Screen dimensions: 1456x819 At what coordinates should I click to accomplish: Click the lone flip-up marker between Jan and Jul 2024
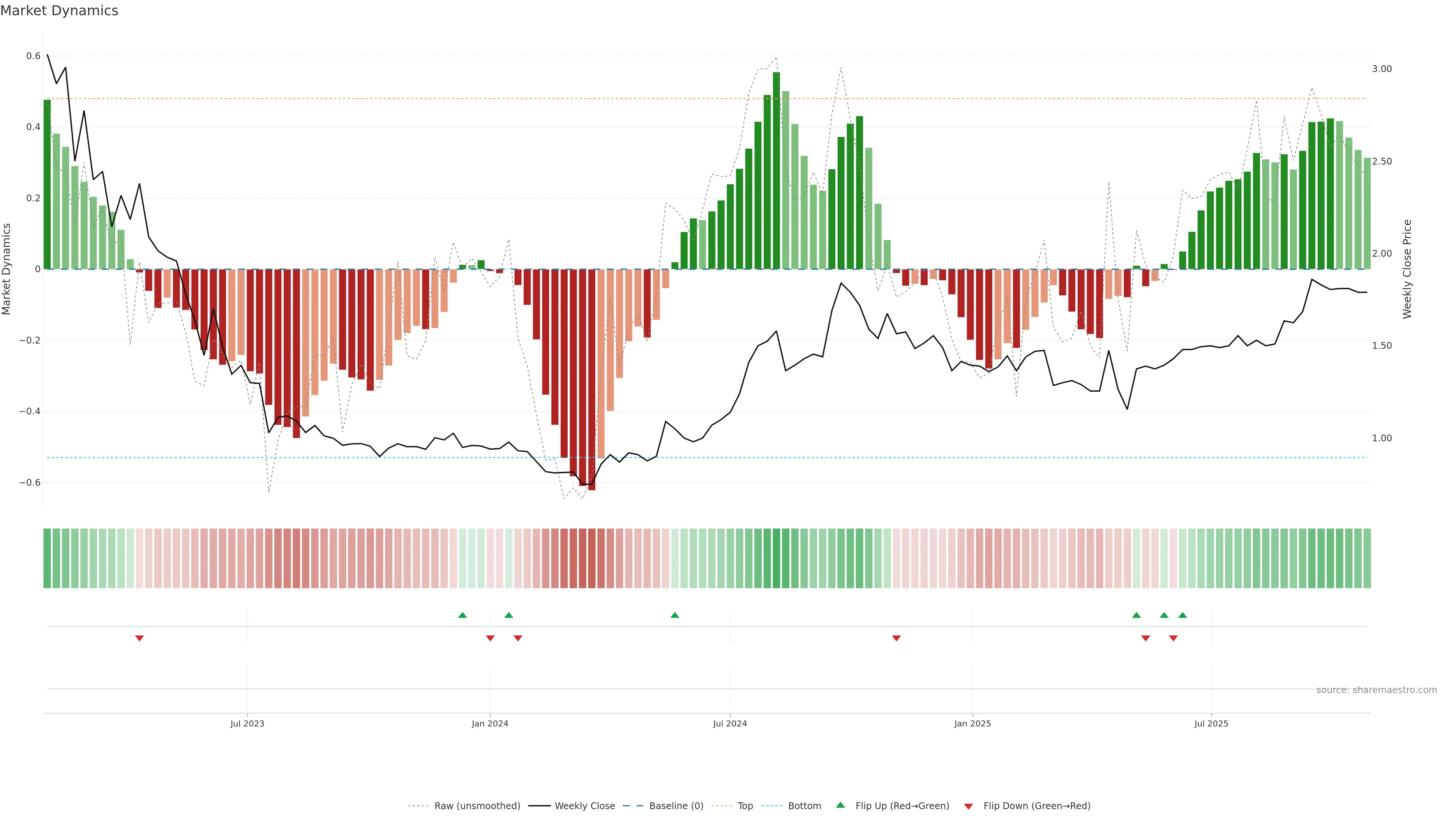tap(675, 615)
